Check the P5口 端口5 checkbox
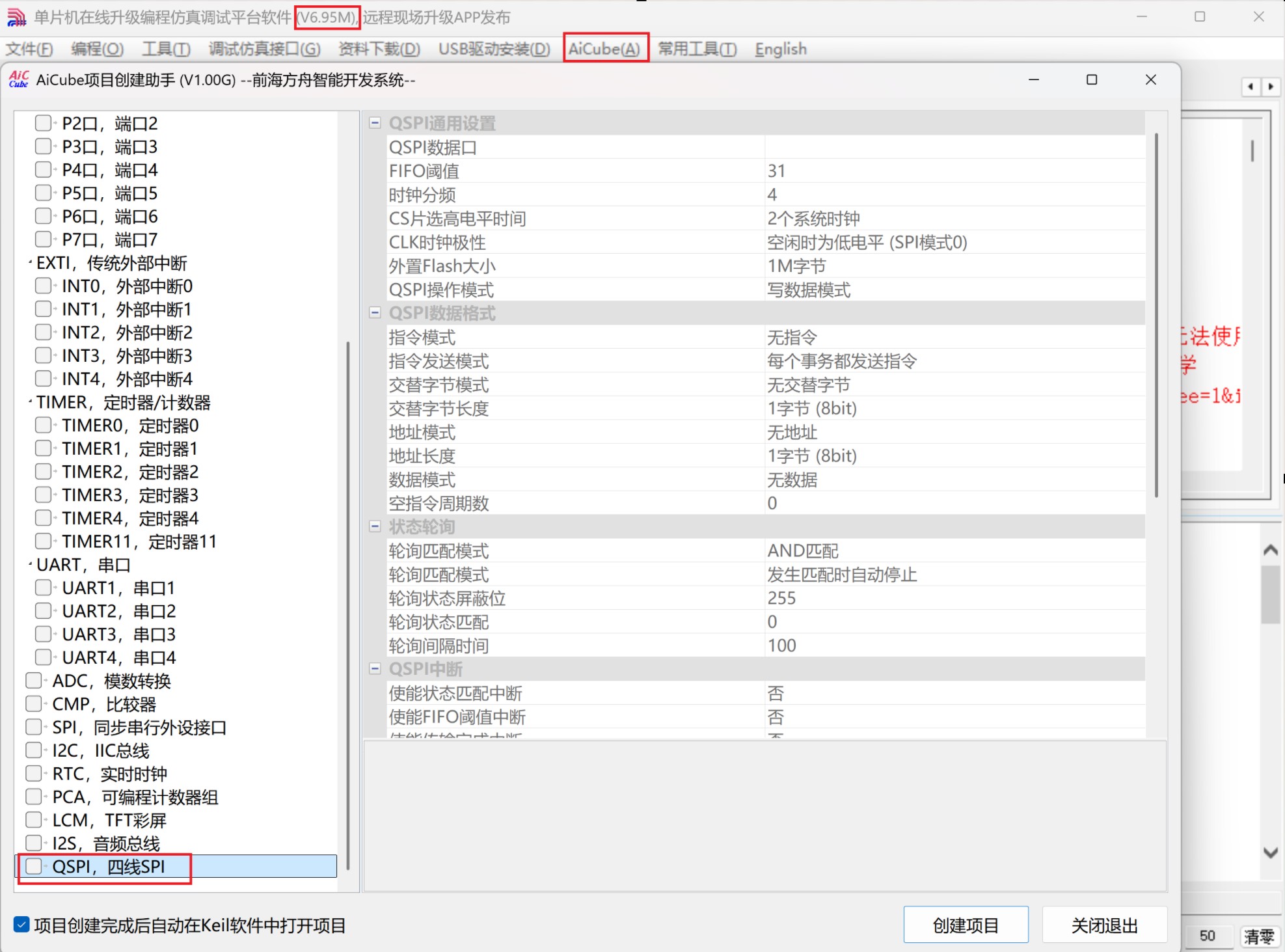The height and width of the screenshot is (952, 1285). (43, 193)
